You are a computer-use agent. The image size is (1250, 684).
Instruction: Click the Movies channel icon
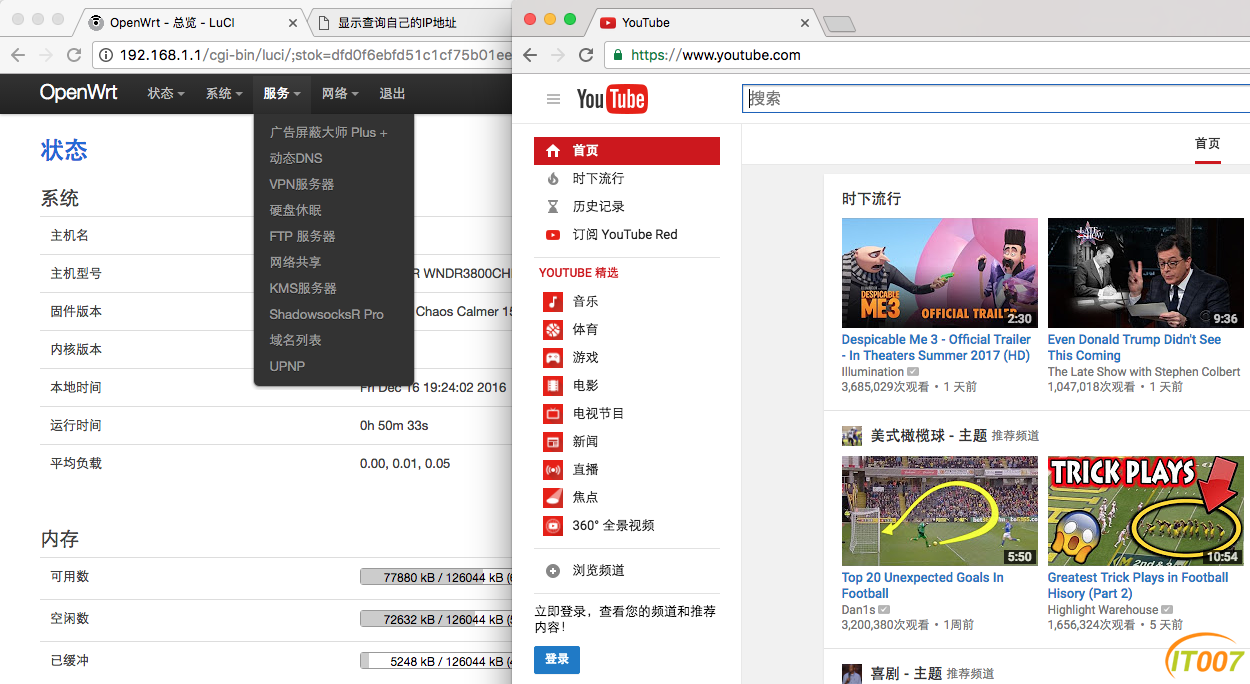[553, 385]
